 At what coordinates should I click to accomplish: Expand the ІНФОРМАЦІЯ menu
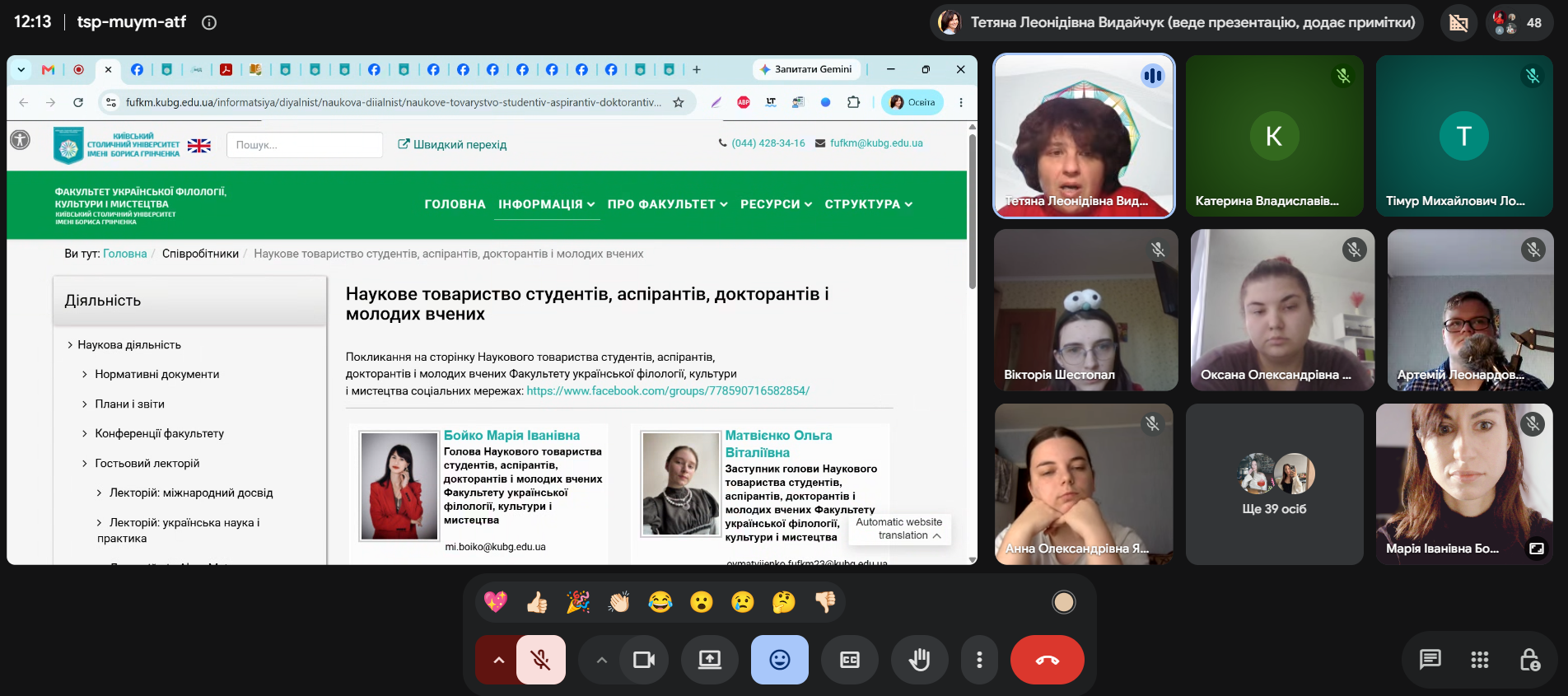point(546,204)
